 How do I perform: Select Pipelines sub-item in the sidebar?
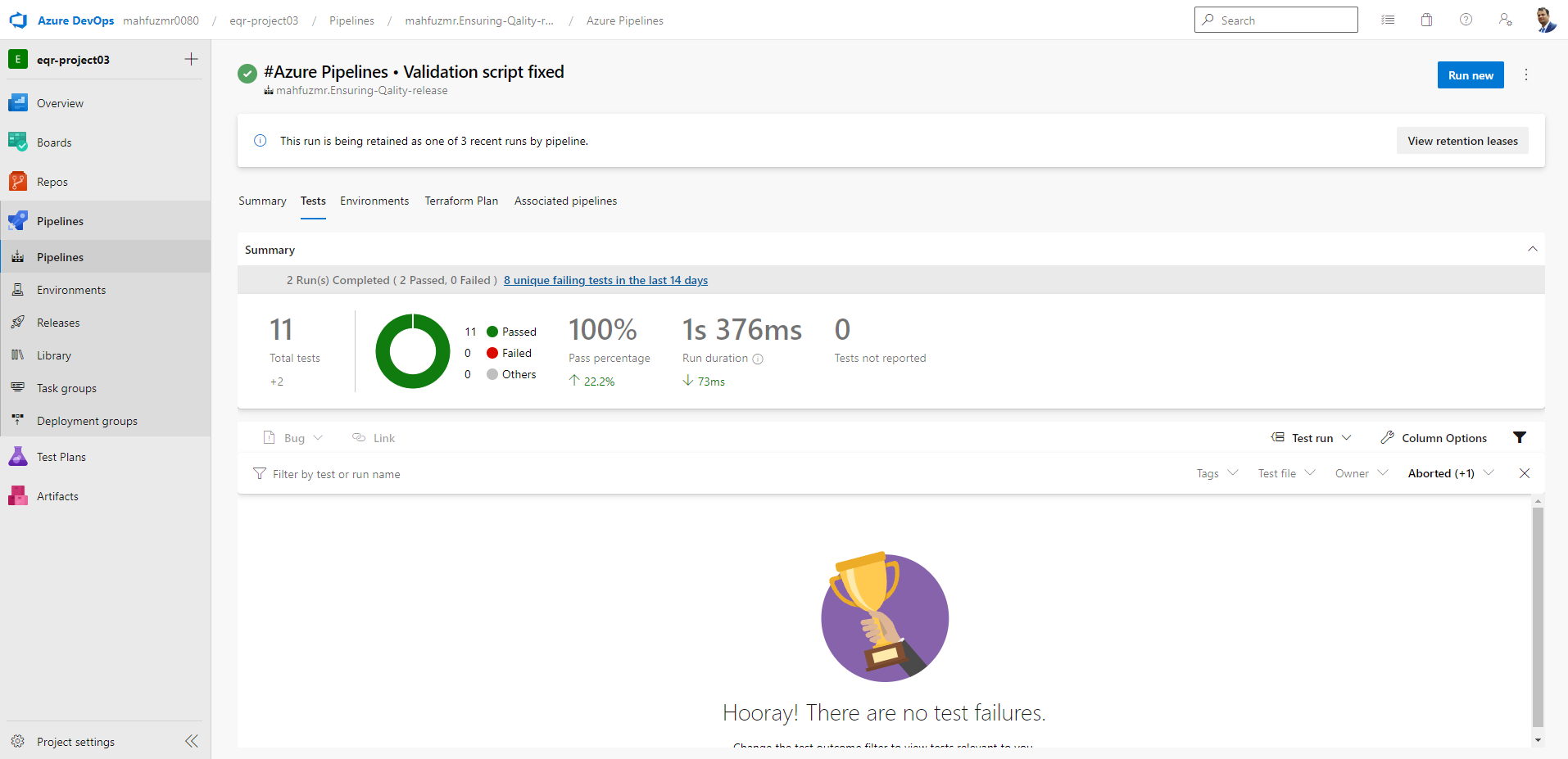(105, 257)
